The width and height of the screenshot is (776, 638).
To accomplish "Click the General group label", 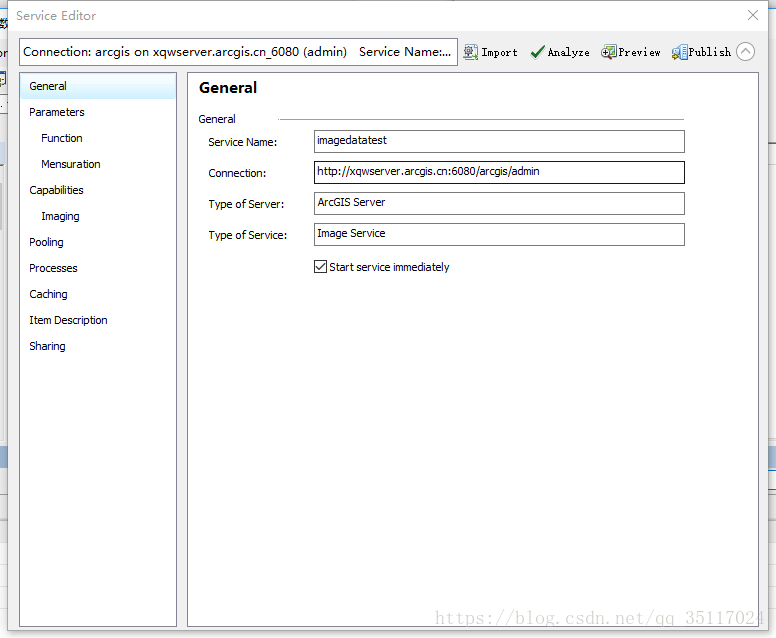I will pos(217,119).
